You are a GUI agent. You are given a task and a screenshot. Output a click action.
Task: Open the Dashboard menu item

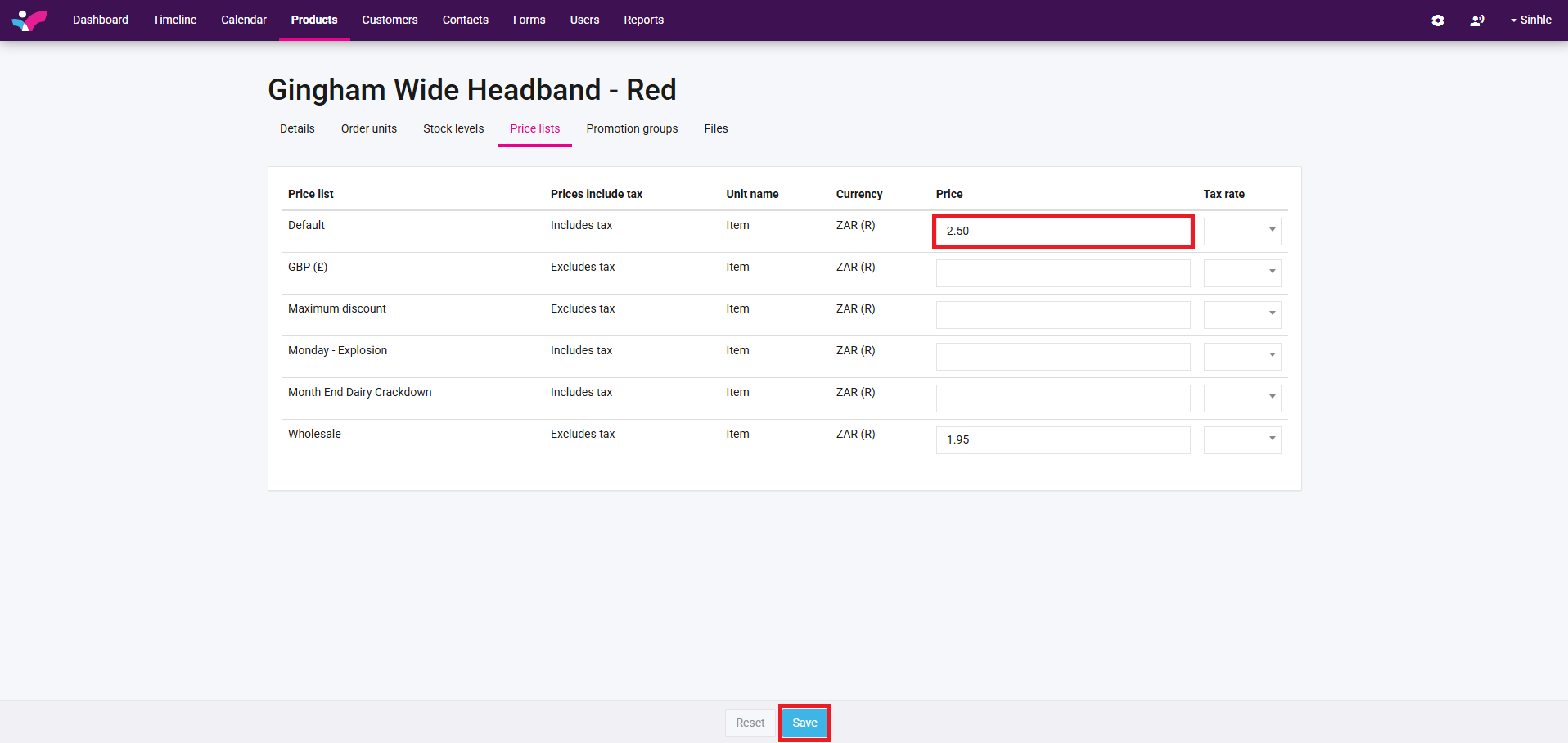point(101,20)
